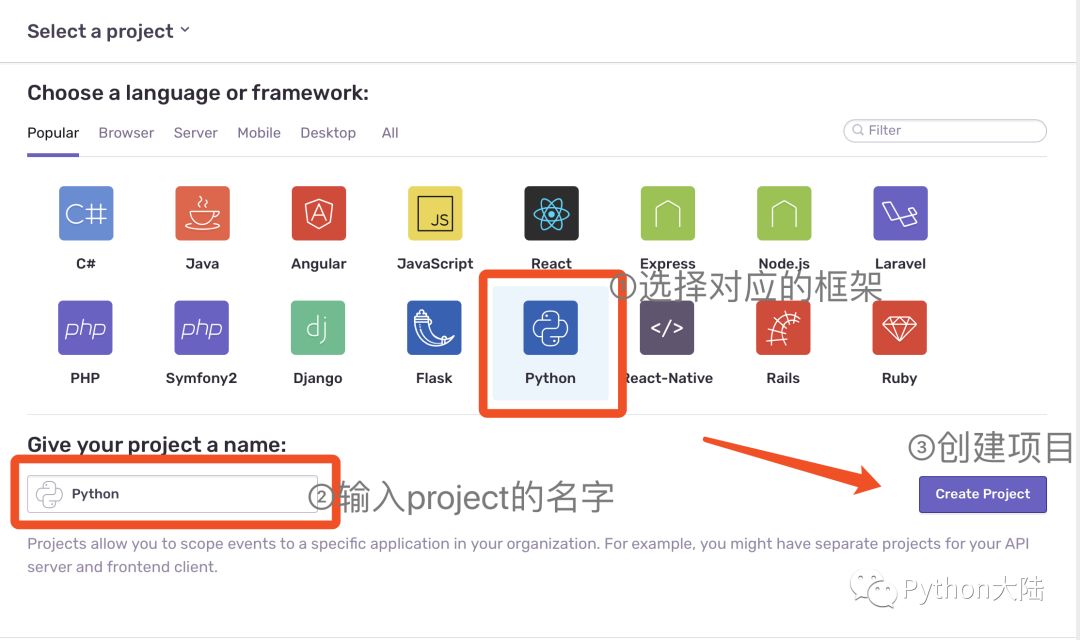Select the highlighted Python icon
Image resolution: width=1080 pixels, height=640 pixels.
tap(550, 328)
